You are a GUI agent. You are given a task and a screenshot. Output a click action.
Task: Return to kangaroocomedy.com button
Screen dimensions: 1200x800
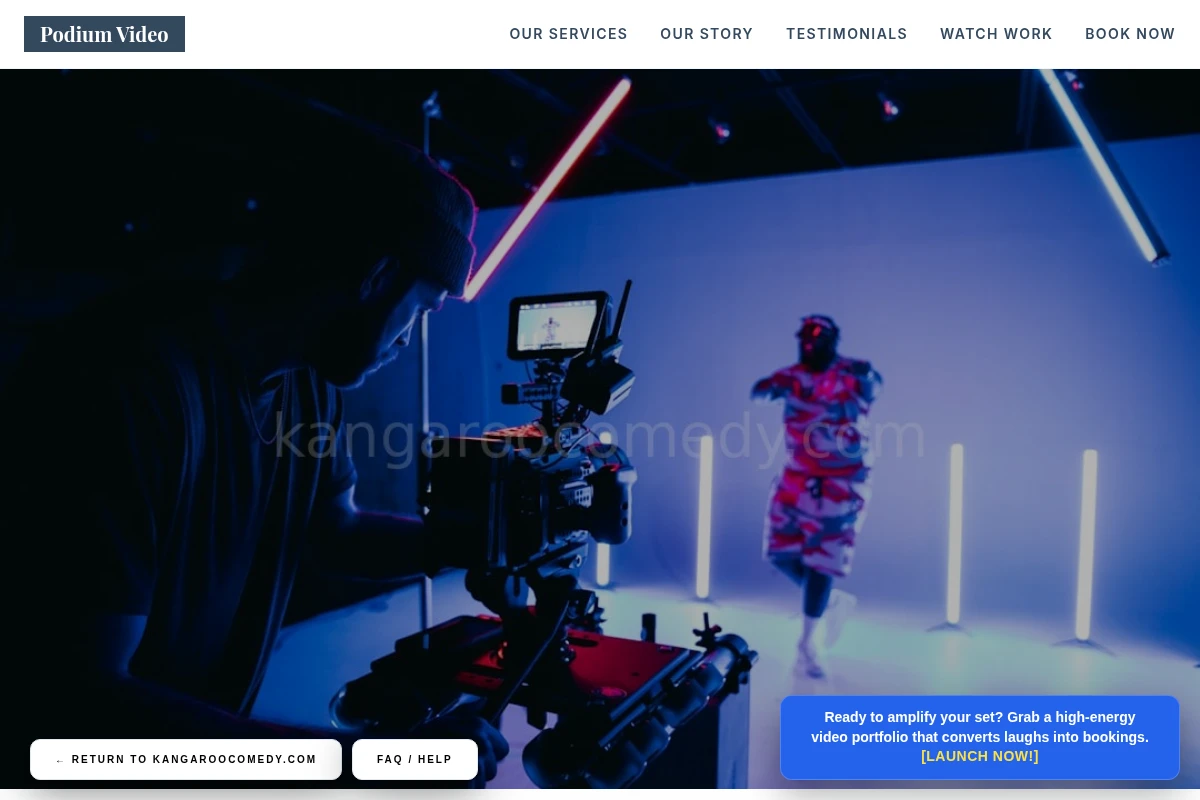(186, 759)
